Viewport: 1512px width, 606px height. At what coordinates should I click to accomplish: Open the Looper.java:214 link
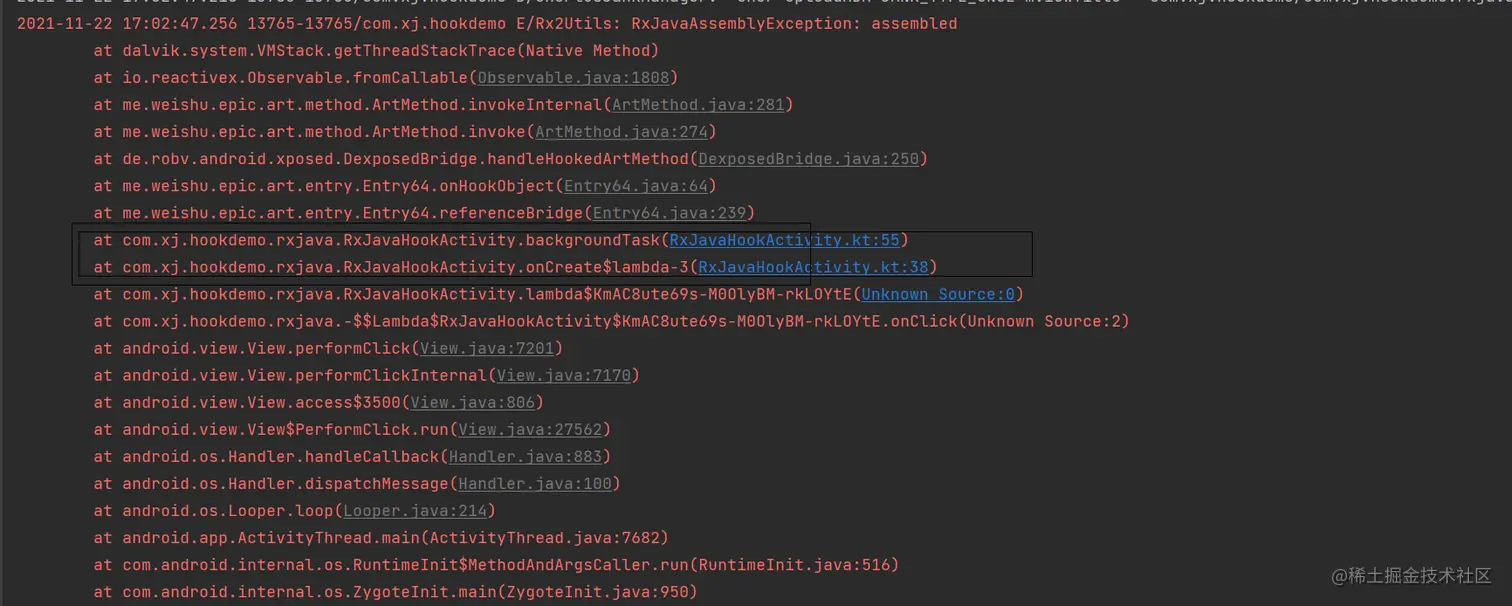click(415, 510)
